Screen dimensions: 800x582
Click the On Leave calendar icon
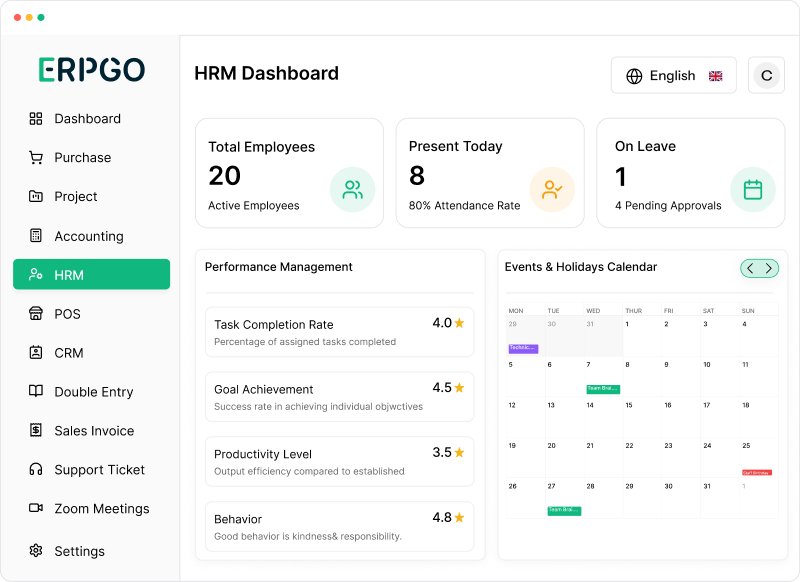tap(753, 190)
